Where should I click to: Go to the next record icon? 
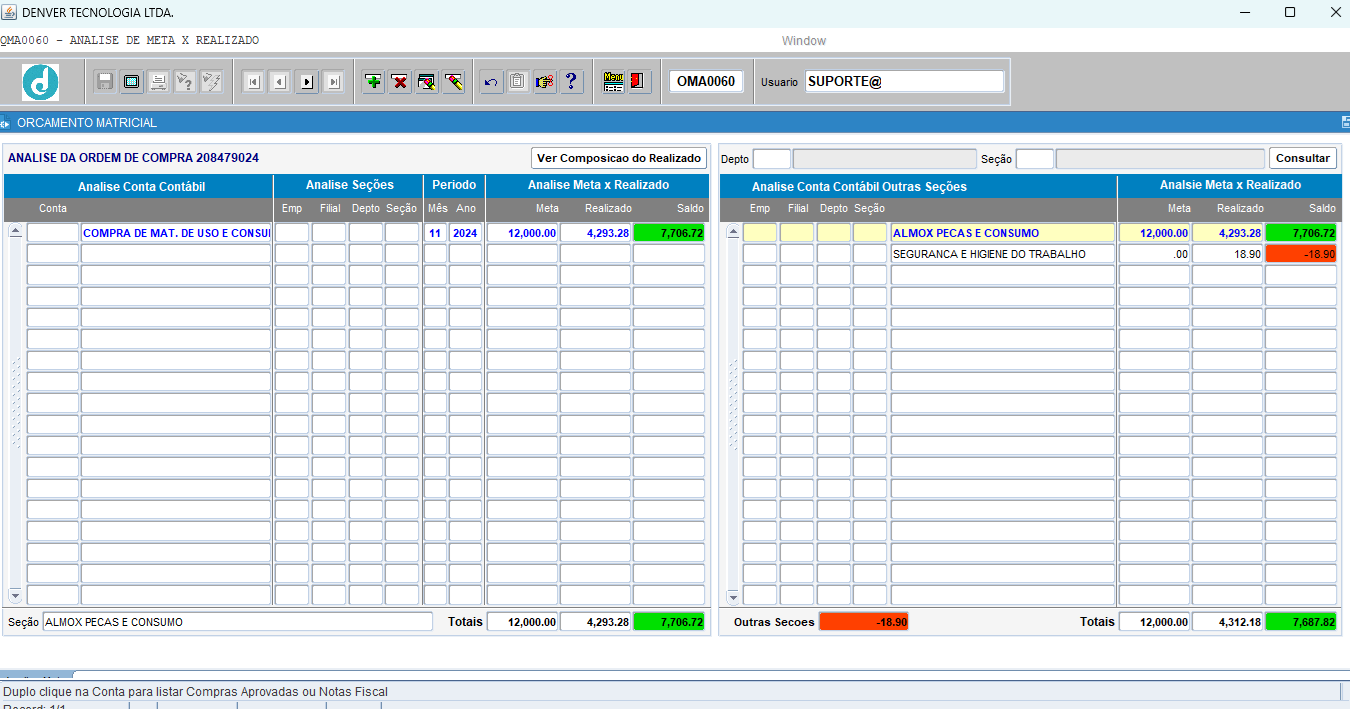point(307,82)
